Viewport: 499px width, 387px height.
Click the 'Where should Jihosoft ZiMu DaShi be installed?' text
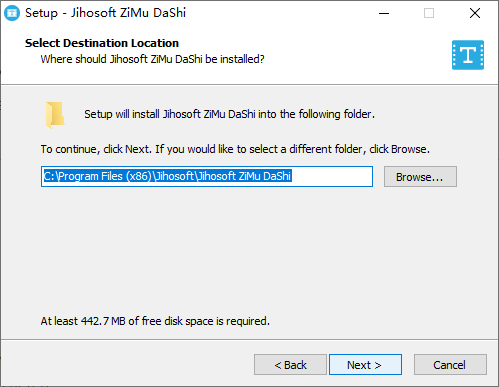(x=152, y=59)
